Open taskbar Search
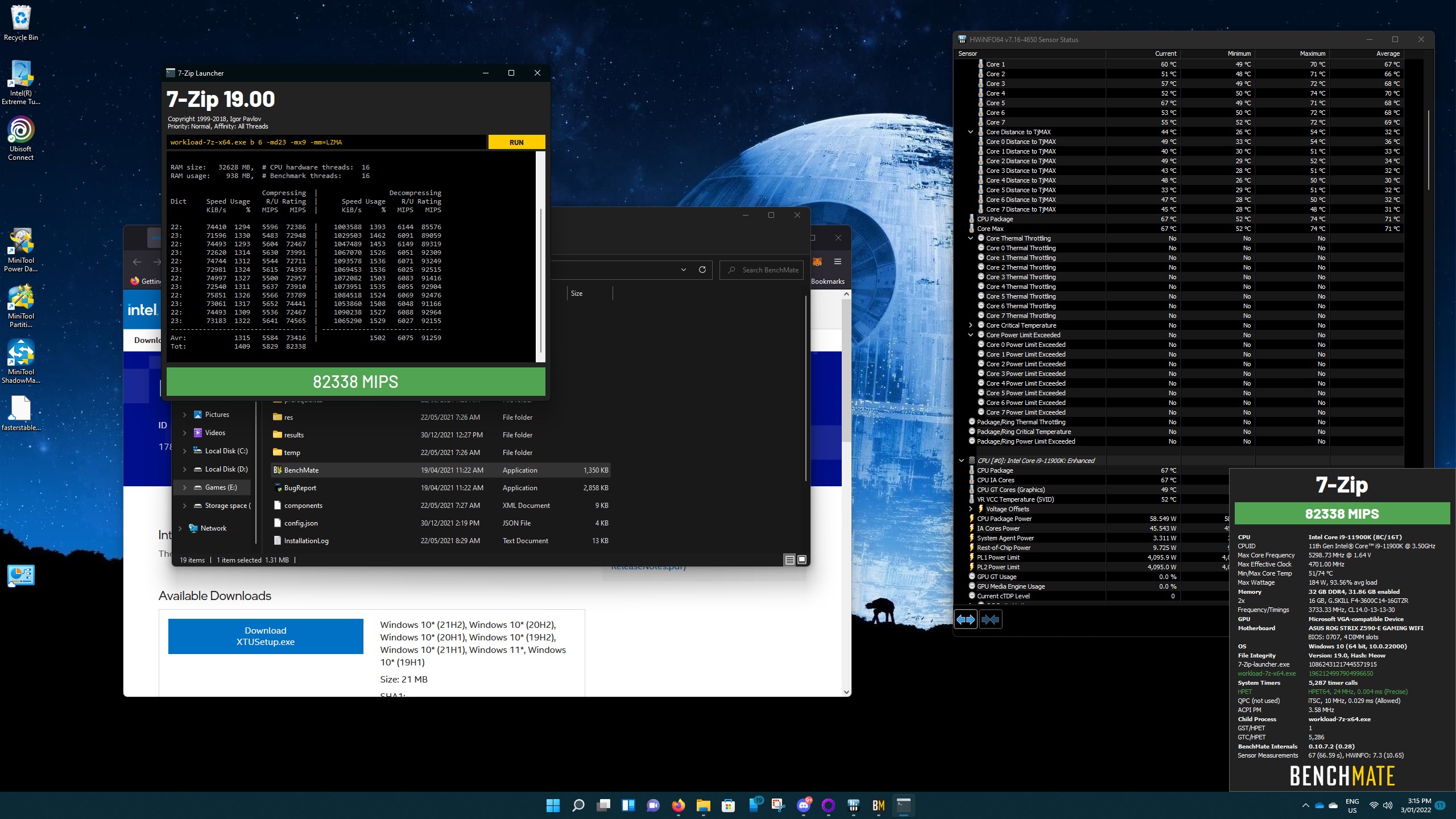This screenshot has height=819, width=1456. coord(578,805)
